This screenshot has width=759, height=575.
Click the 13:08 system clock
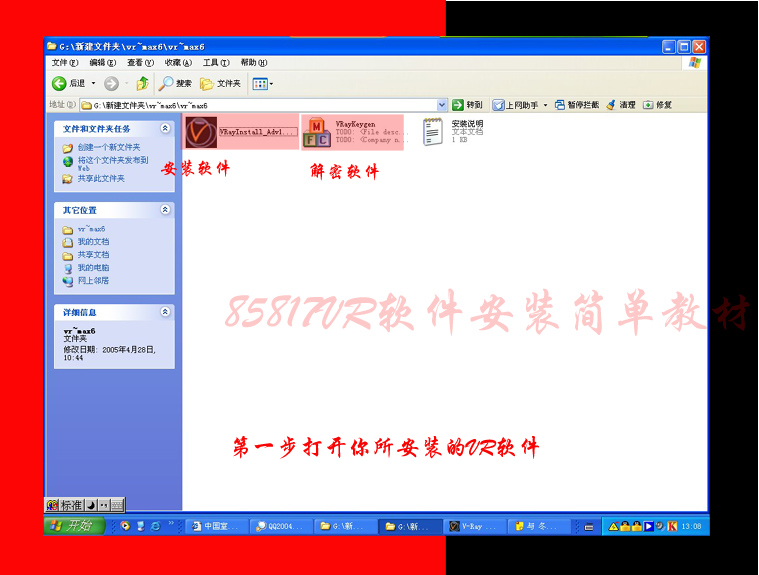(x=691, y=527)
